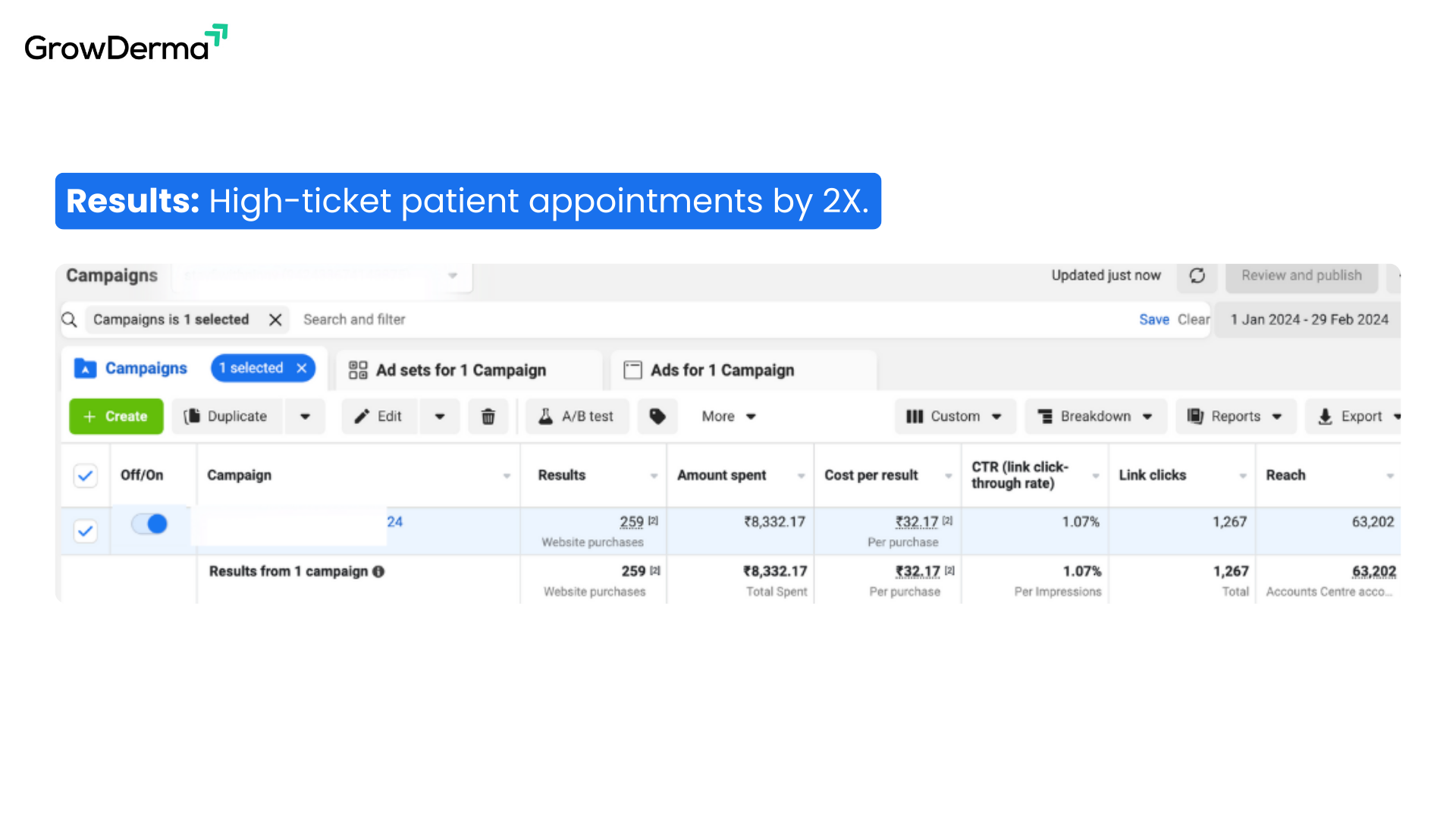The width and height of the screenshot is (1456, 819).
Task: Click the green Create button
Action: click(116, 416)
